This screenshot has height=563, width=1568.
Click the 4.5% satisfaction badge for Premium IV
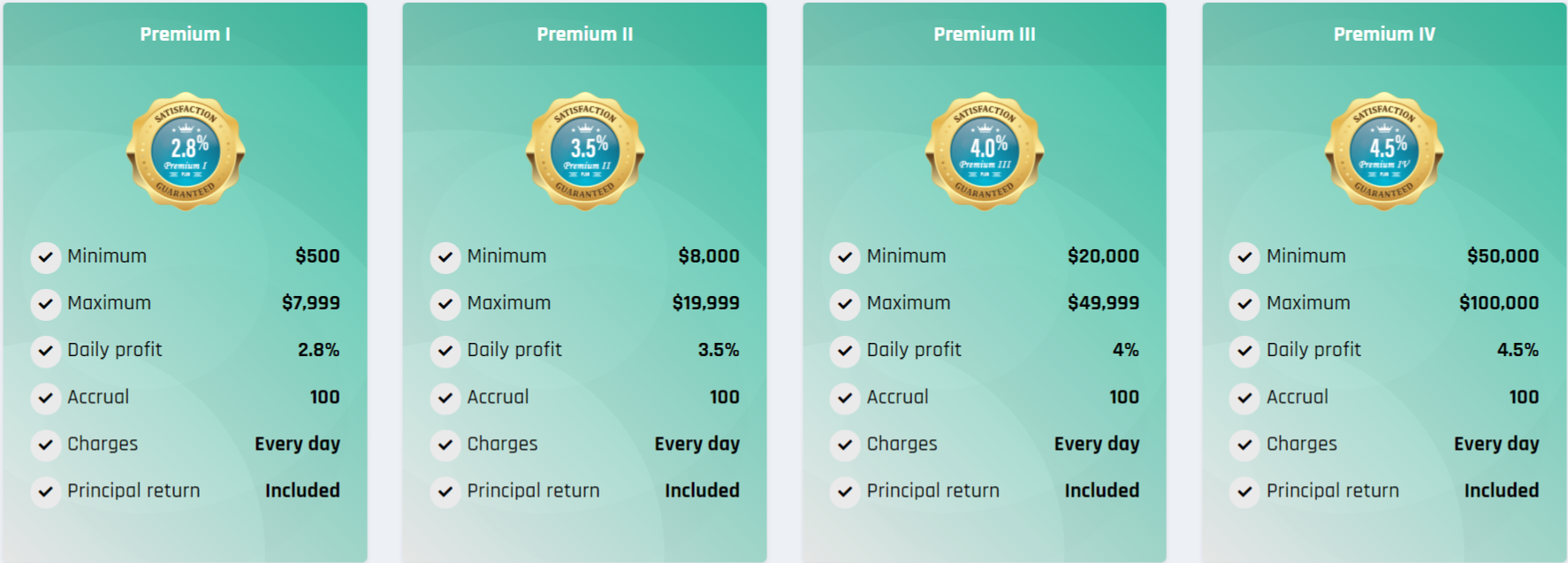point(1384,151)
